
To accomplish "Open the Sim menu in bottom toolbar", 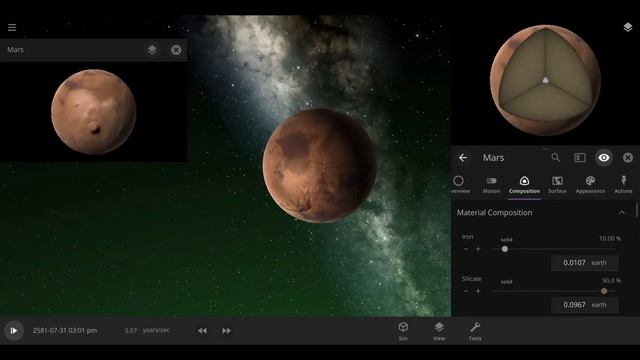I will tap(403, 331).
